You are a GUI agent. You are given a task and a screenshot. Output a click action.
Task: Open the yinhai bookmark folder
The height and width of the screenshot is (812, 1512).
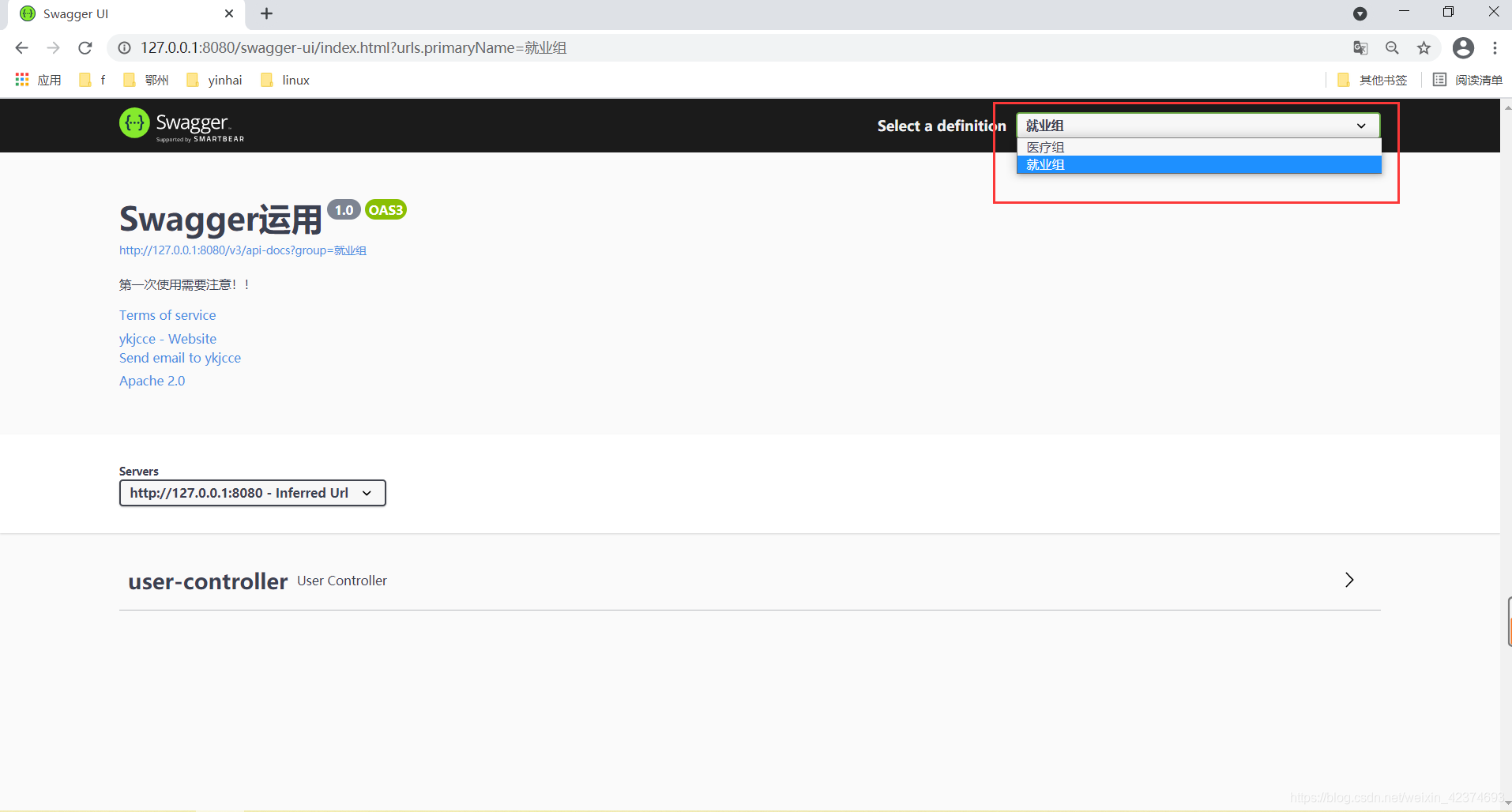(214, 80)
